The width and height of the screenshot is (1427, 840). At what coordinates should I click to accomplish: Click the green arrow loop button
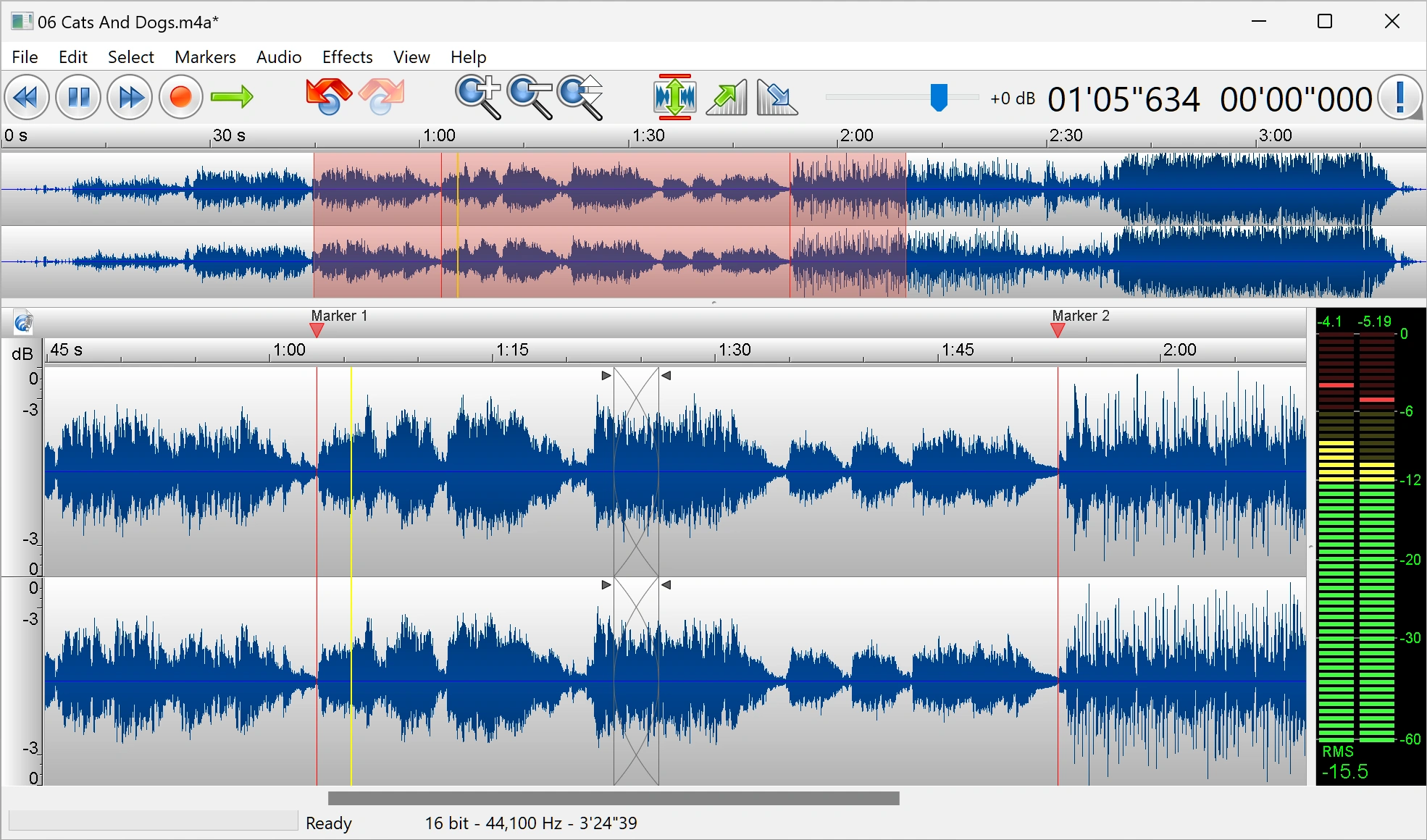tap(232, 97)
